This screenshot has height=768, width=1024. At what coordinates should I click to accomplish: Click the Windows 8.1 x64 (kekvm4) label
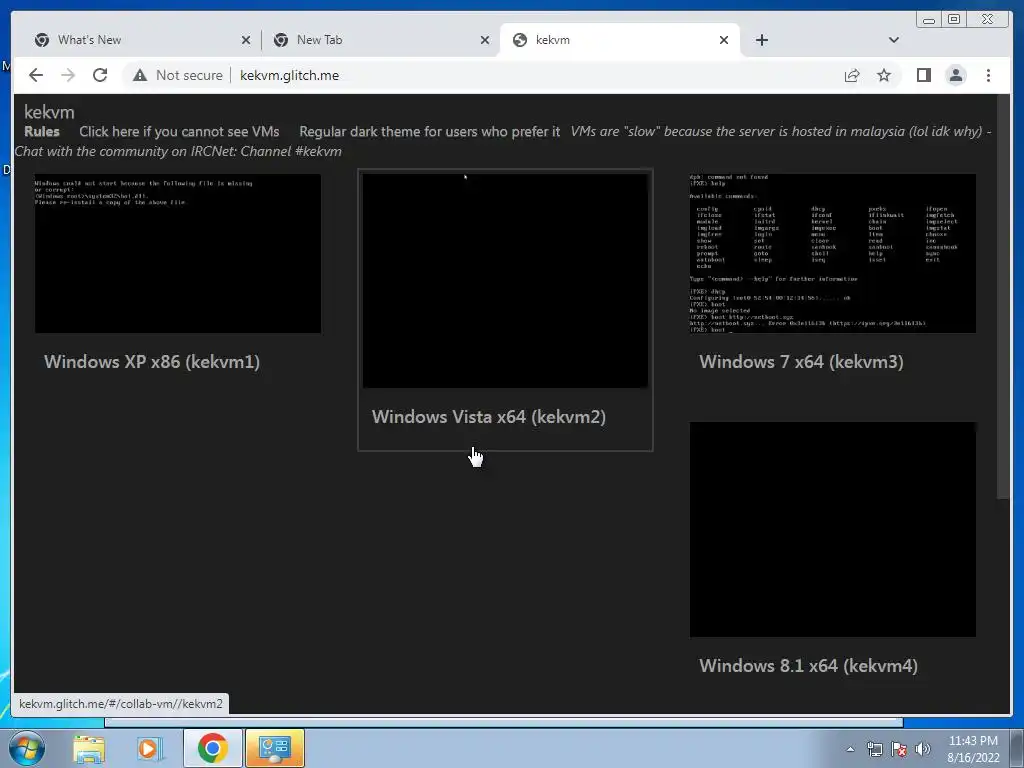808,665
